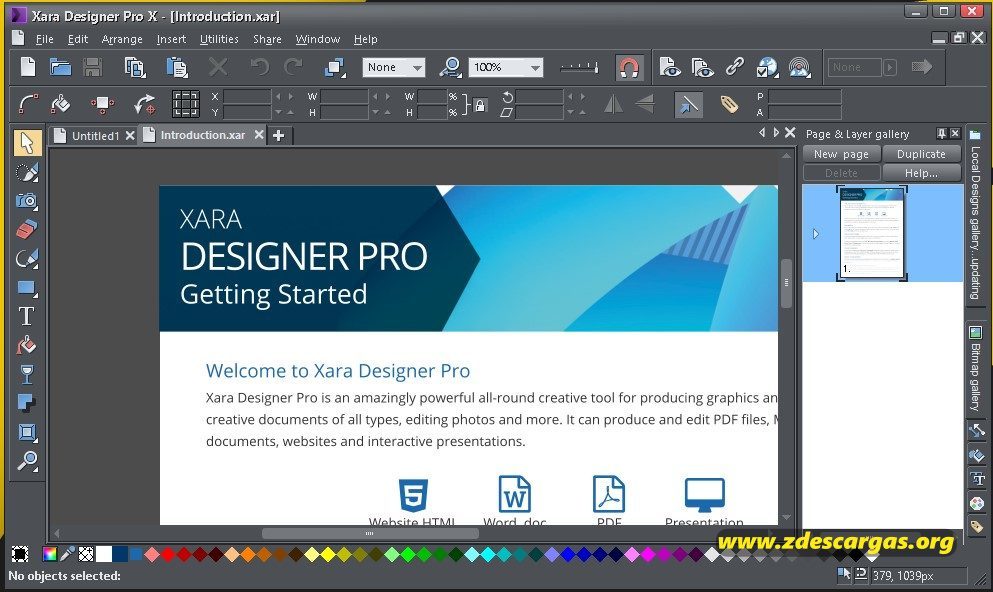Delete selection with the X icon

click(218, 66)
